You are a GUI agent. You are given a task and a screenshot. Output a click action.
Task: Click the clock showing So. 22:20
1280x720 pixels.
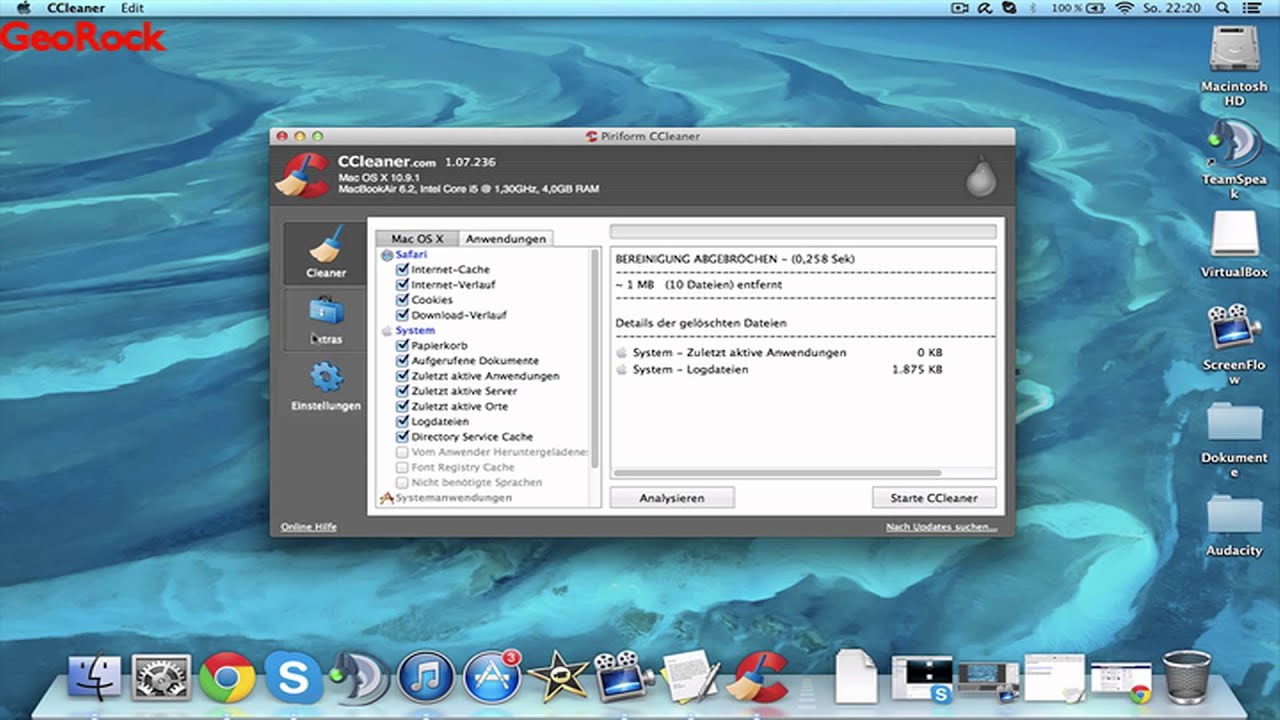[1172, 8]
